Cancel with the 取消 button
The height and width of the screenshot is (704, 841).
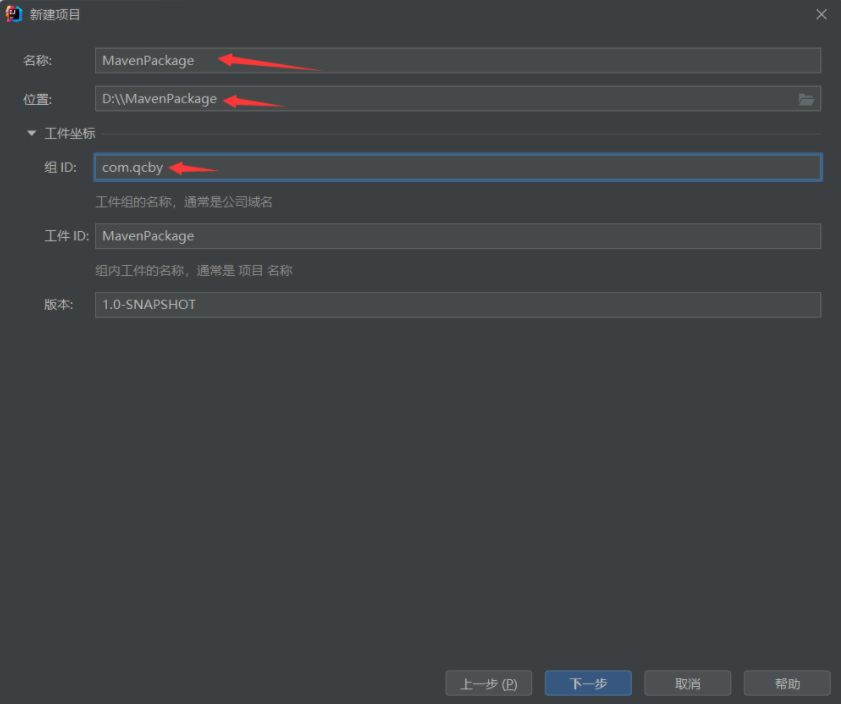[688, 684]
